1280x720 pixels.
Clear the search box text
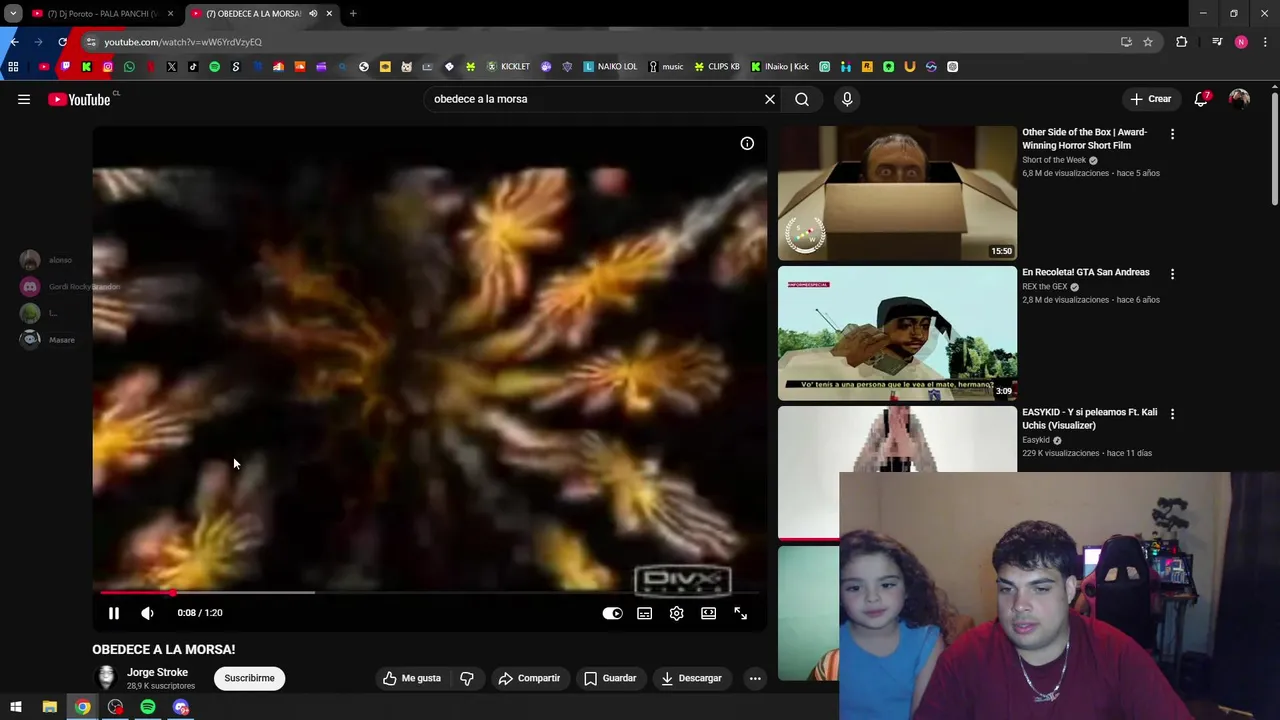click(x=770, y=99)
